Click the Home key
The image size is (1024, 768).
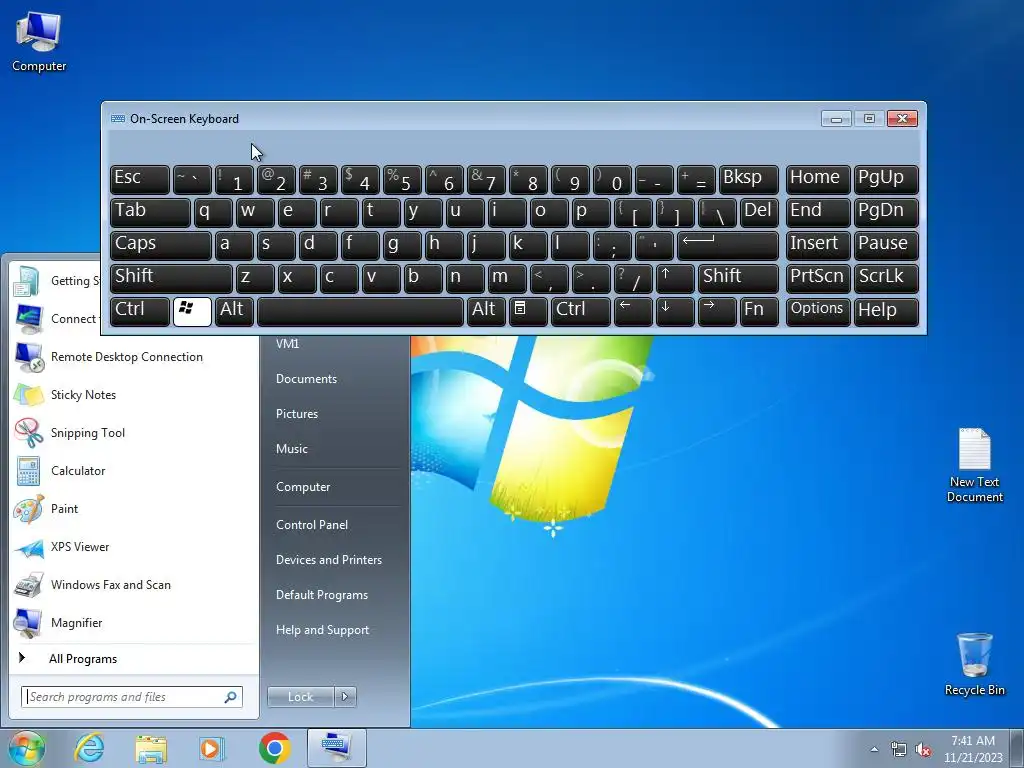click(x=818, y=179)
